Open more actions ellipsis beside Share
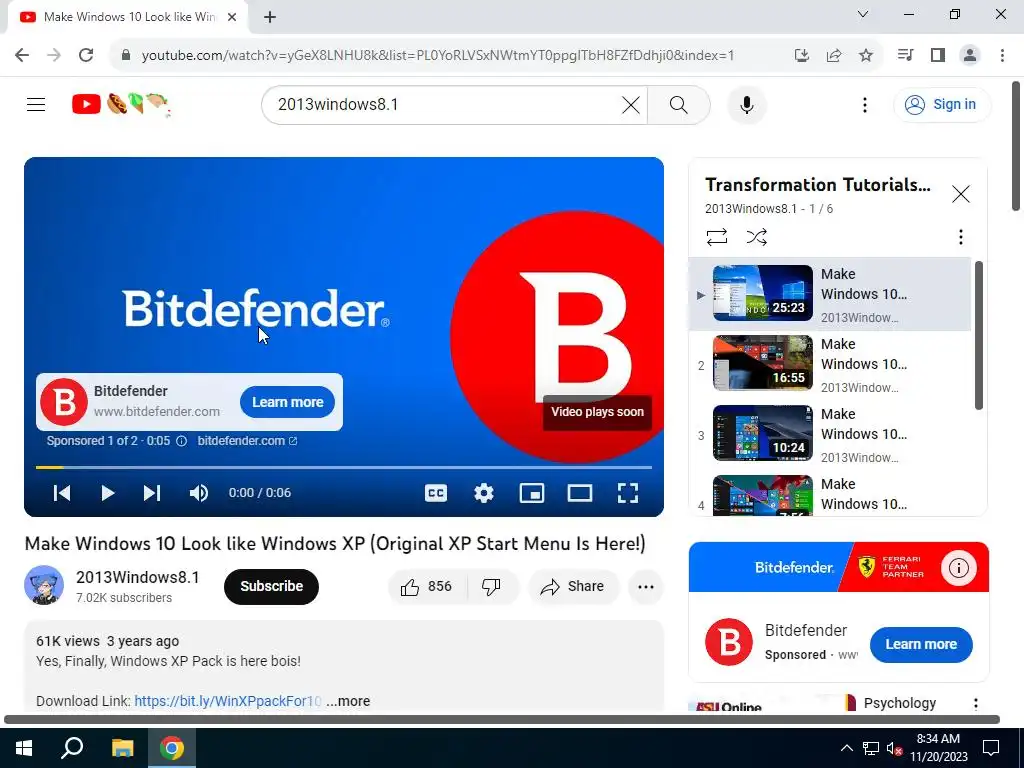Image resolution: width=1024 pixels, height=768 pixels. 645,586
